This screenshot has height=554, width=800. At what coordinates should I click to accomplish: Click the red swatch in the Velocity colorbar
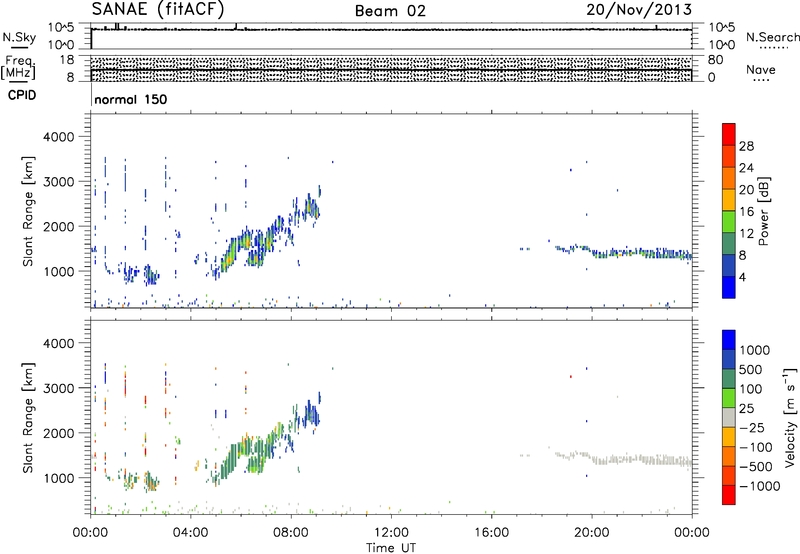pos(729,495)
